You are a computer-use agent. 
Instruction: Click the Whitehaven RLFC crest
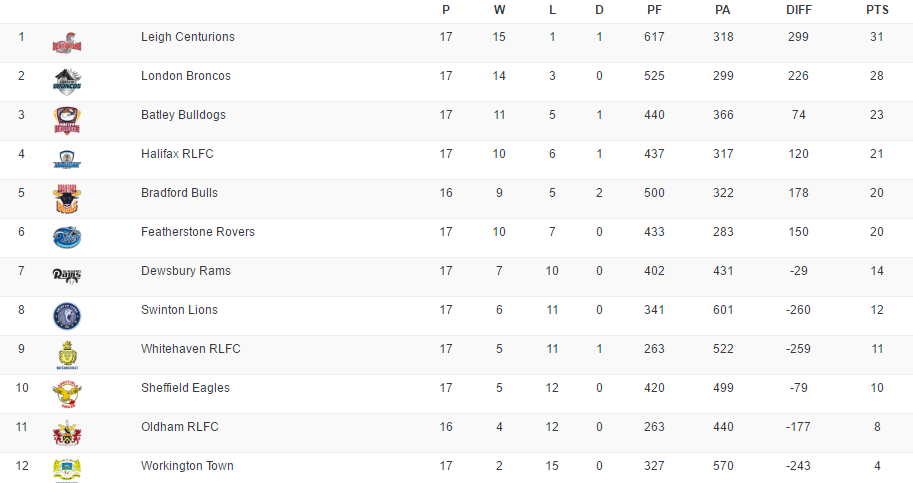tap(67, 355)
